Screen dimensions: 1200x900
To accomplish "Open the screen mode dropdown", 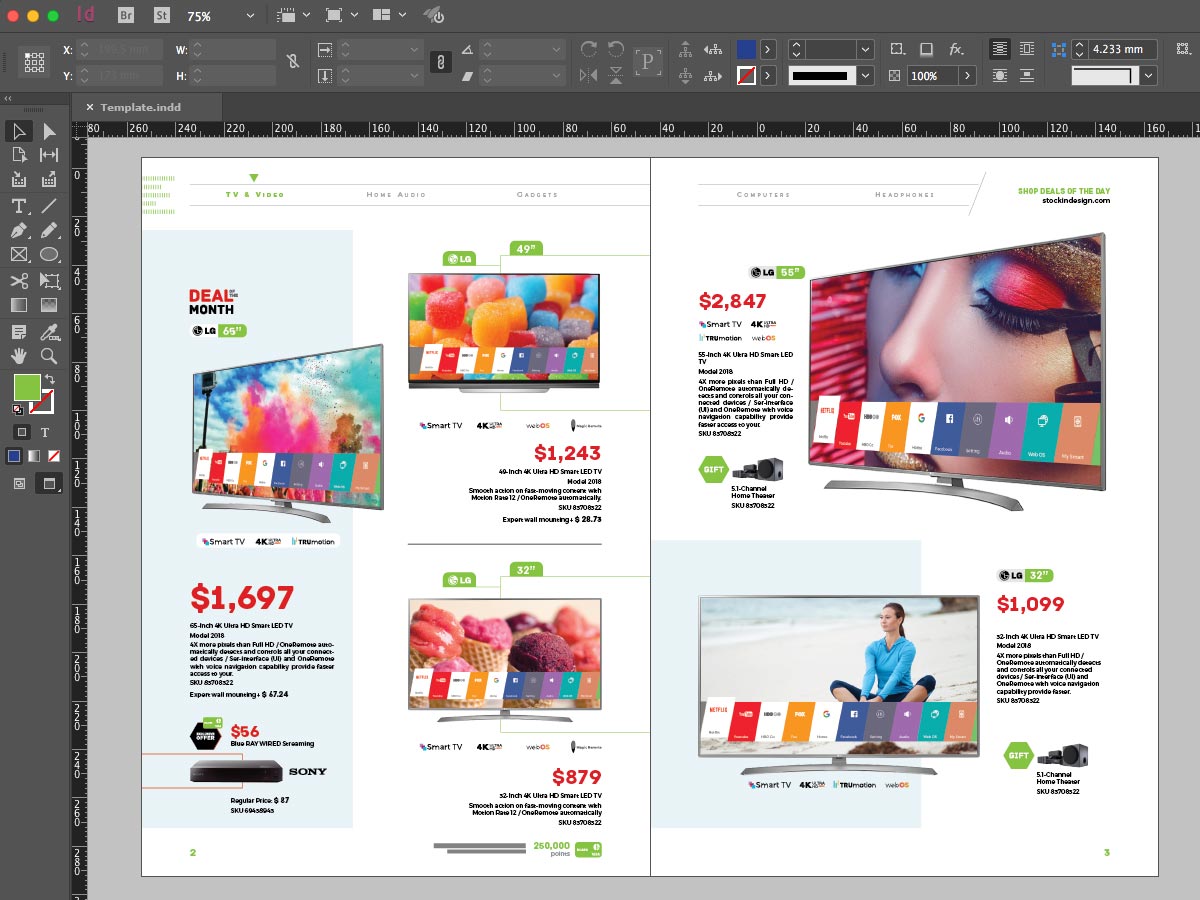I will pos(340,16).
